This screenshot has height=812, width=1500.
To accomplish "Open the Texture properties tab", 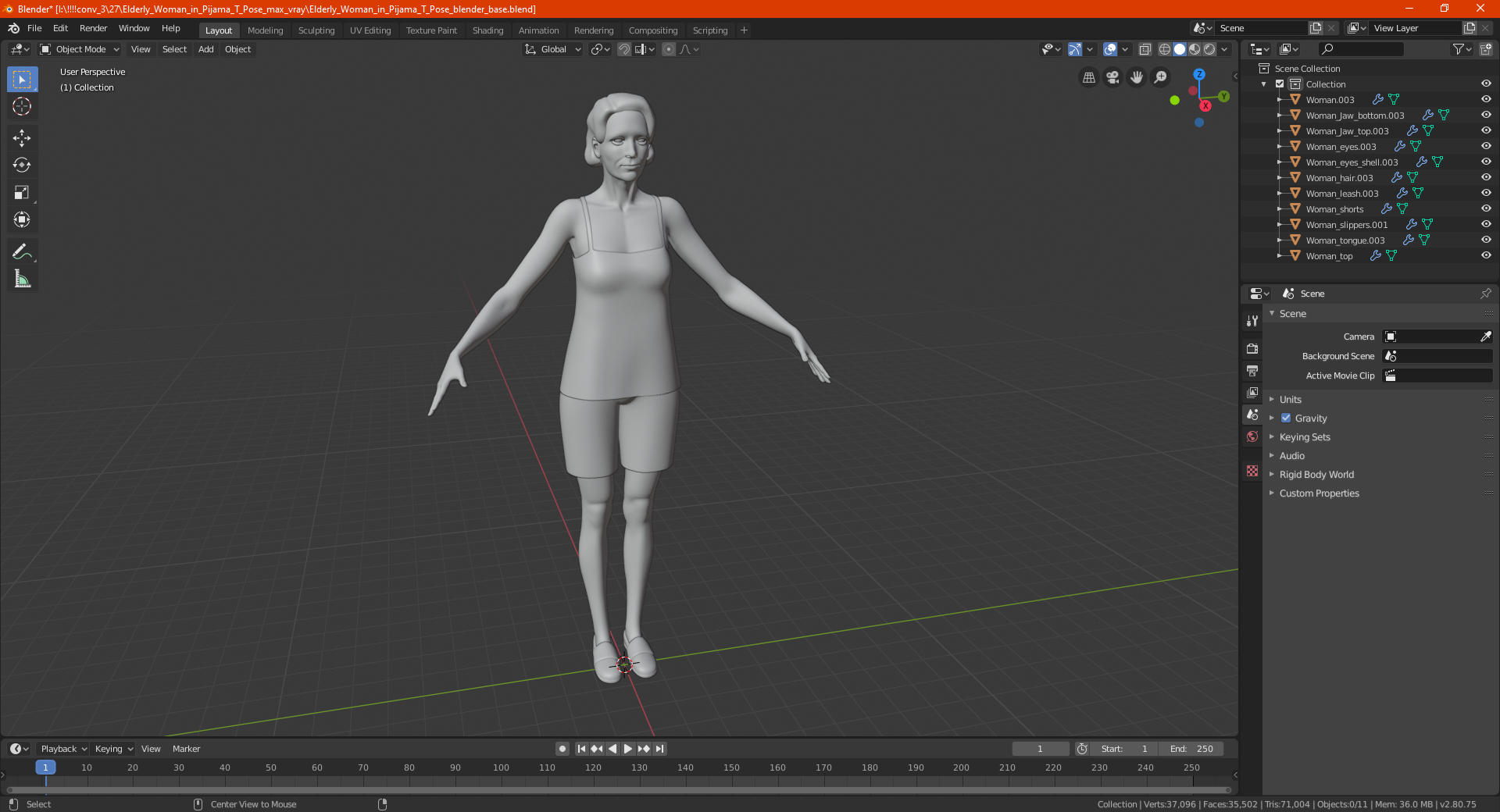I will [1252, 471].
